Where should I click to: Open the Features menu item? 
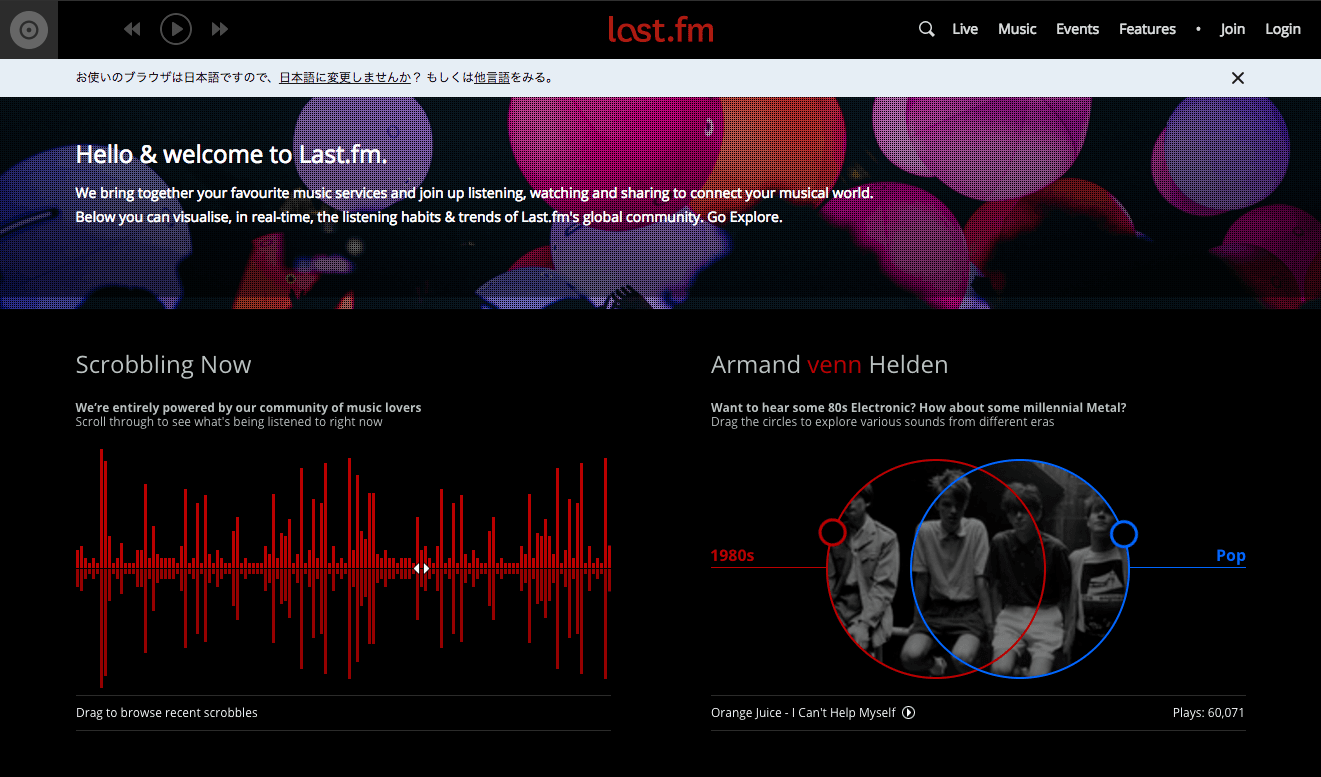1147,29
